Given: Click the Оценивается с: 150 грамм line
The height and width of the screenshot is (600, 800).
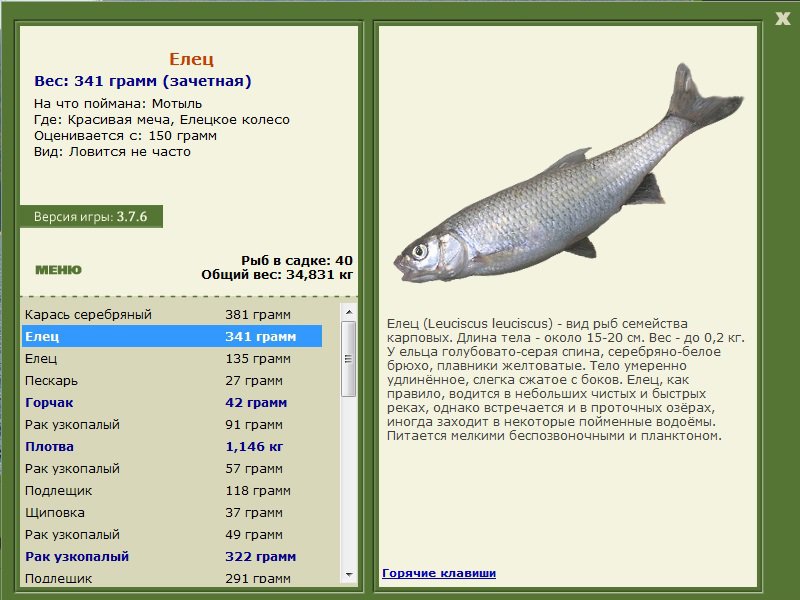Looking at the screenshot, I should [126, 136].
